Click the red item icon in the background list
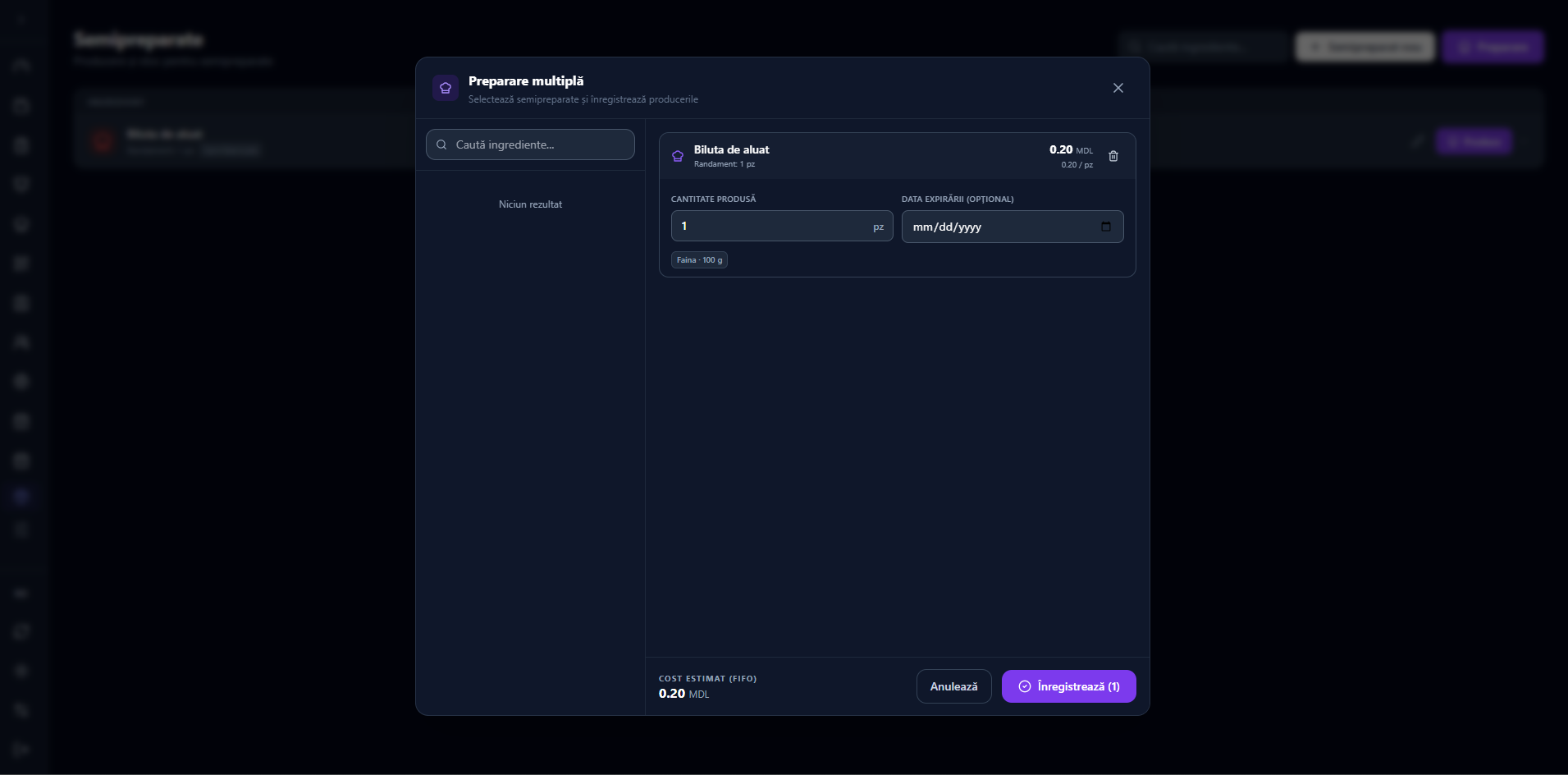The image size is (1568, 775). (x=103, y=141)
